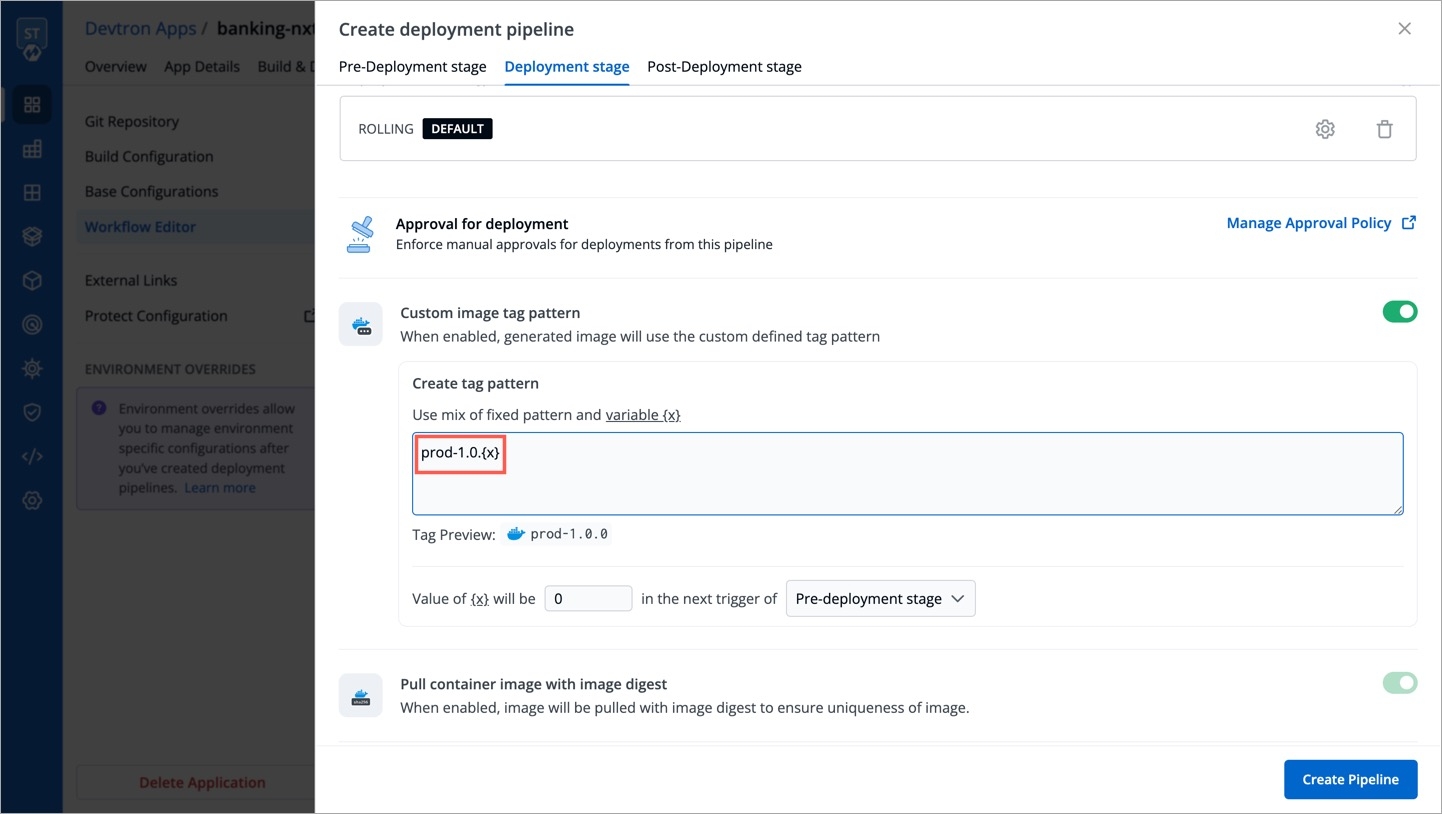Click the image digest Docker icon

pos(361,695)
